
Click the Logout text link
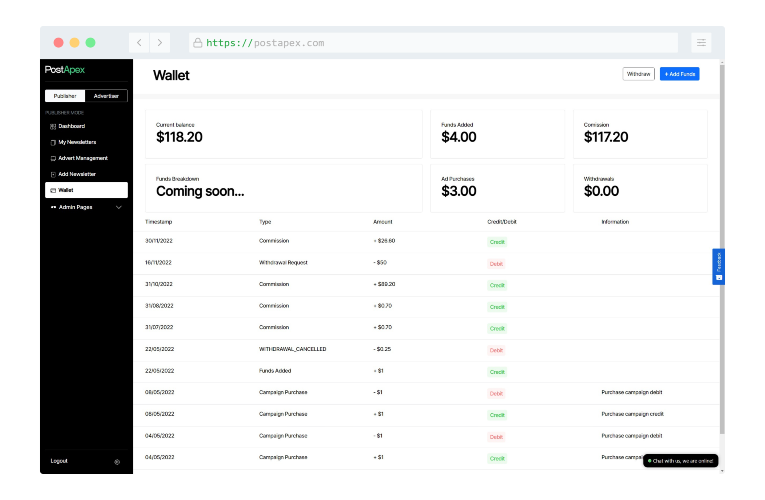point(59,461)
